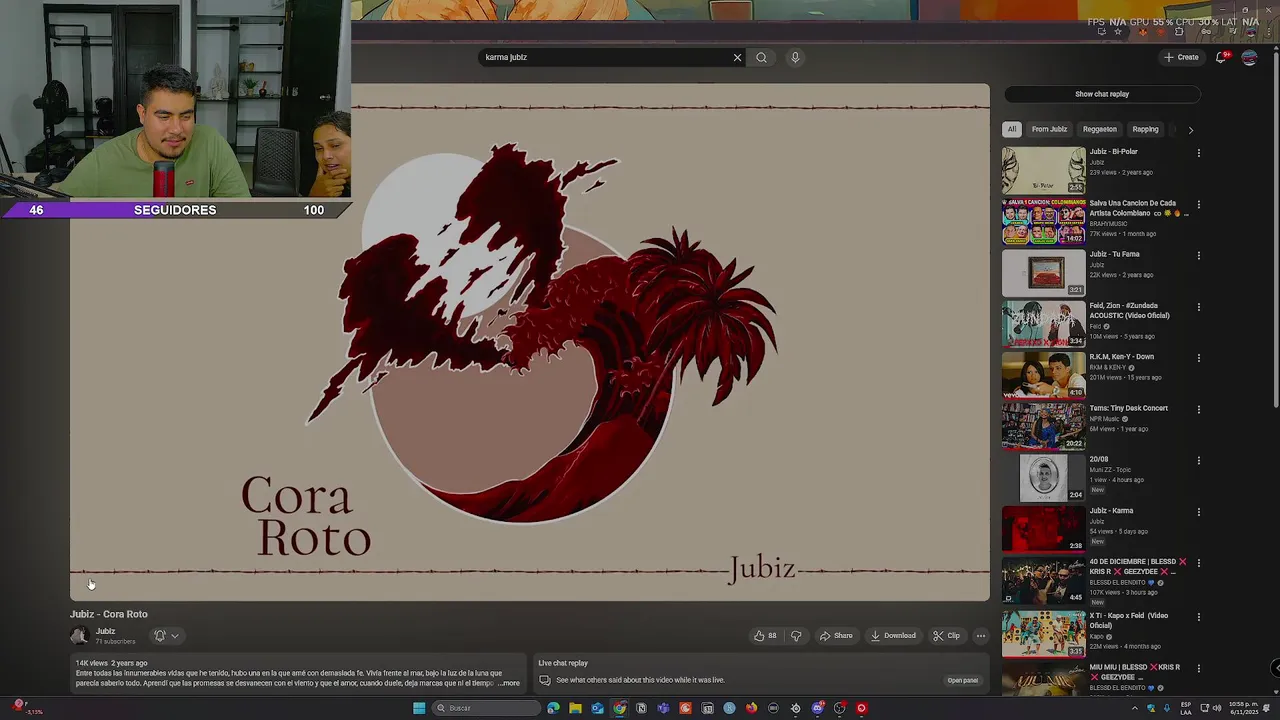Image resolution: width=1280 pixels, height=720 pixels.
Task: Select the Reggaeton filter chip
Action: click(x=1099, y=129)
